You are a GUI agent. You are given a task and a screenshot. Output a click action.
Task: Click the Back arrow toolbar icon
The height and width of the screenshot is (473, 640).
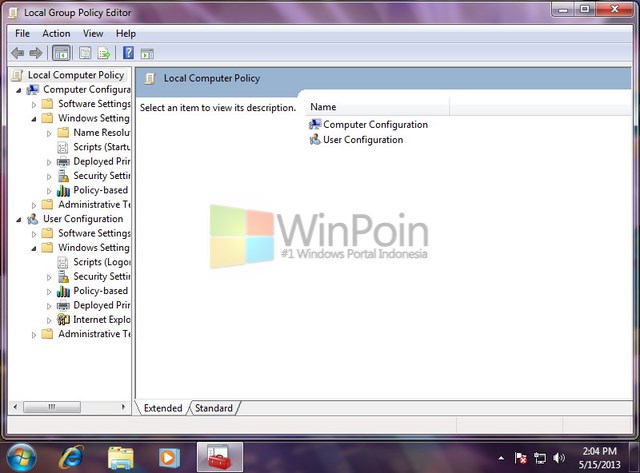(18, 53)
